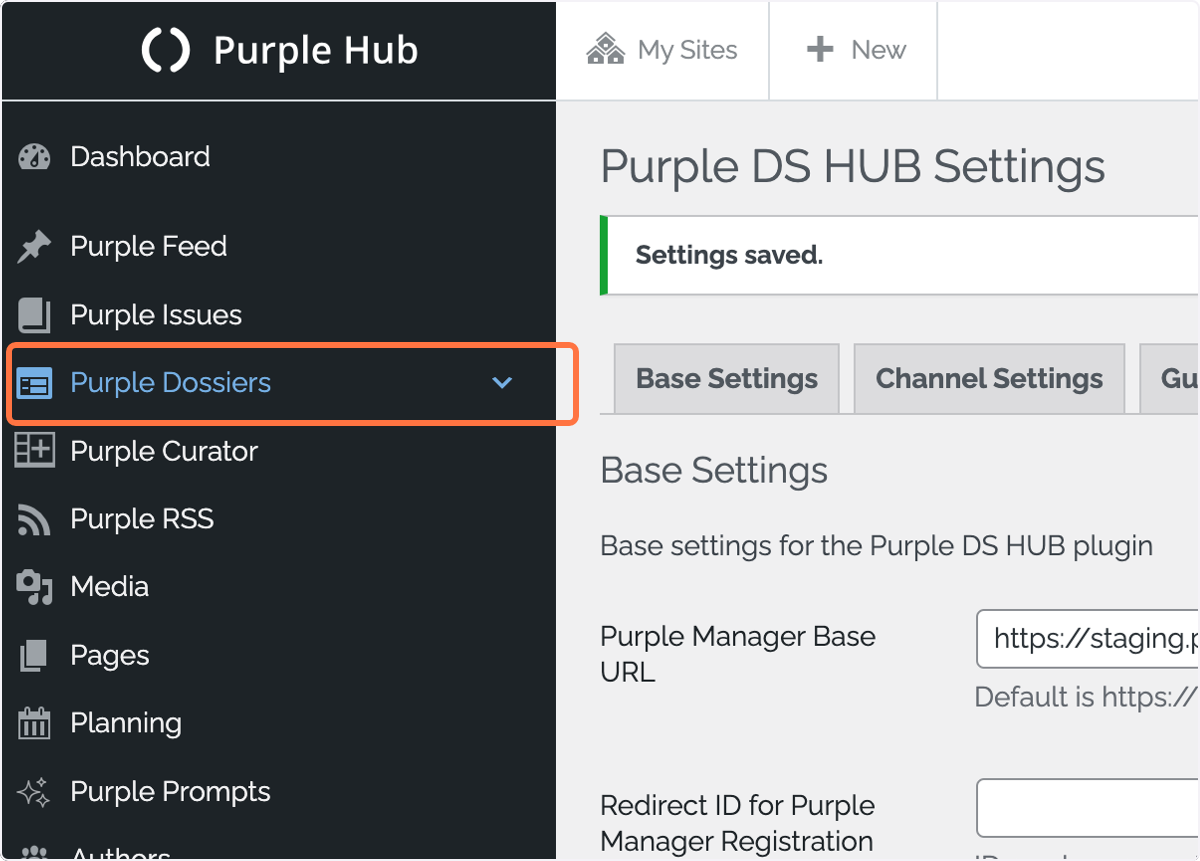
Task: Click the Media camera-and-music icon
Action: tap(34, 588)
